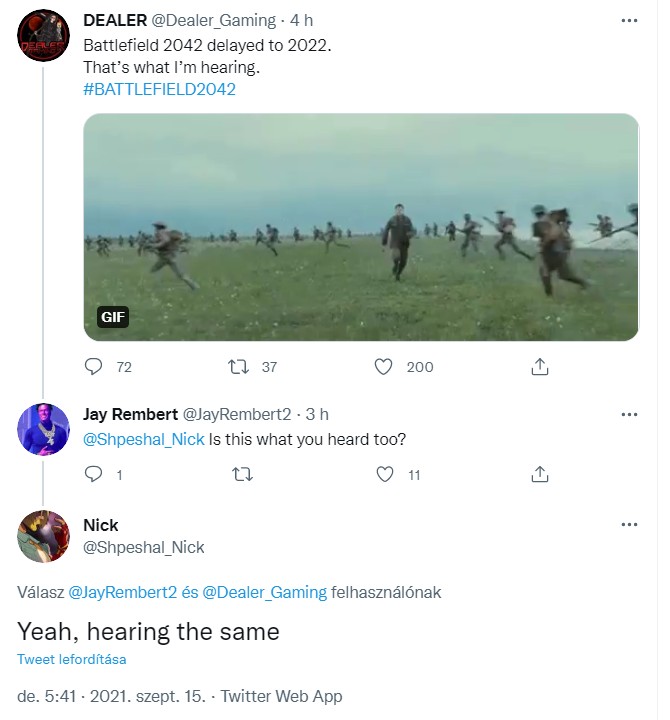
Task: Click the Twitter Web App source link
Action: pyautogui.click(x=281, y=696)
